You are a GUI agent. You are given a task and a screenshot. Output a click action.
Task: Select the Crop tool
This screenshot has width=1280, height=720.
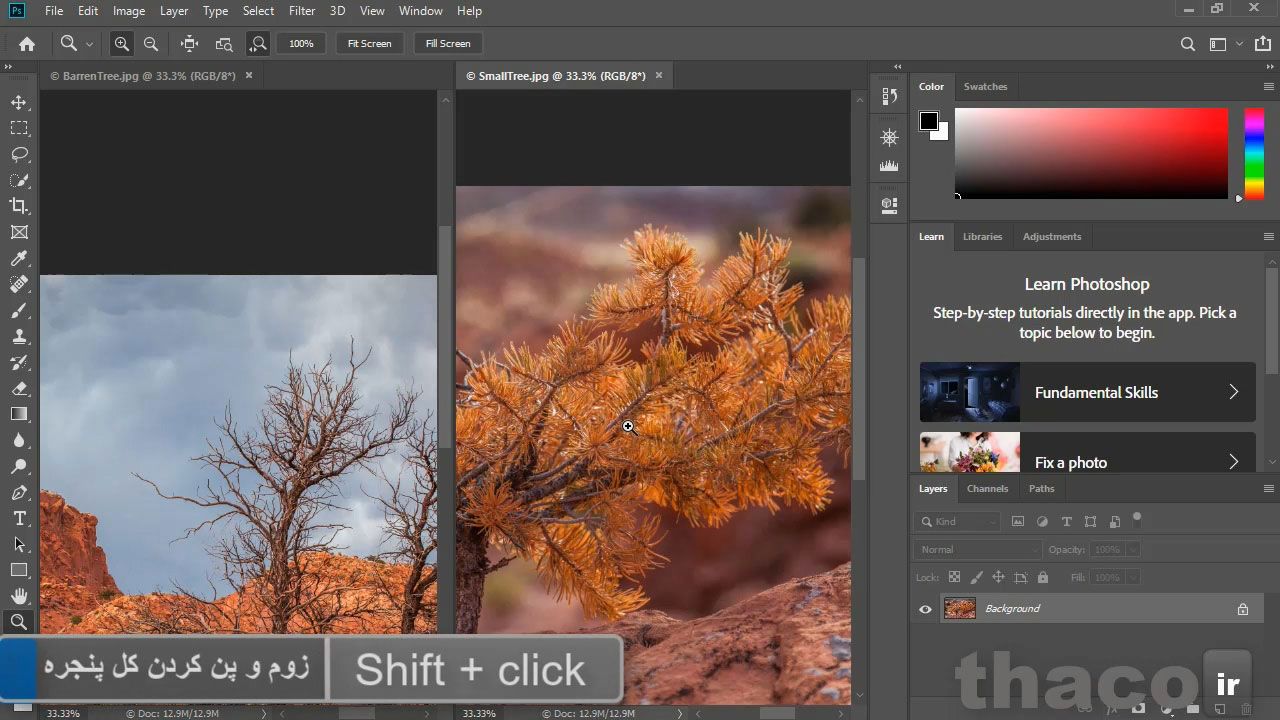[19, 206]
